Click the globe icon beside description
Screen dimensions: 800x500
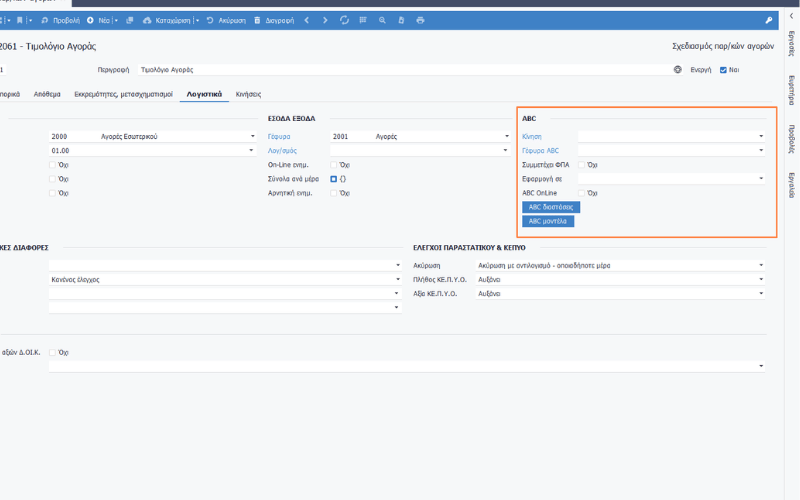[678, 69]
